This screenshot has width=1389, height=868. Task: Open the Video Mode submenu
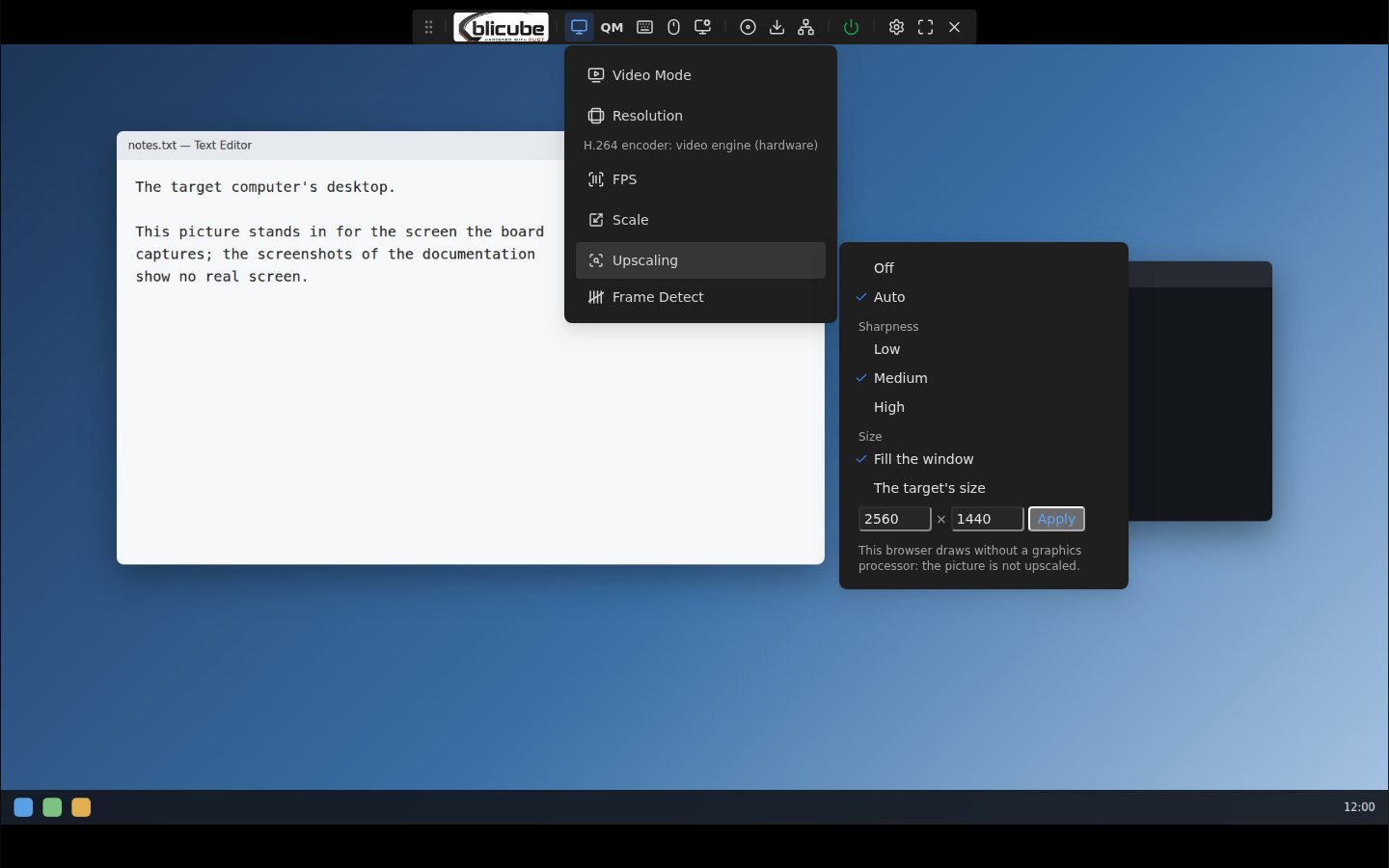(x=700, y=75)
